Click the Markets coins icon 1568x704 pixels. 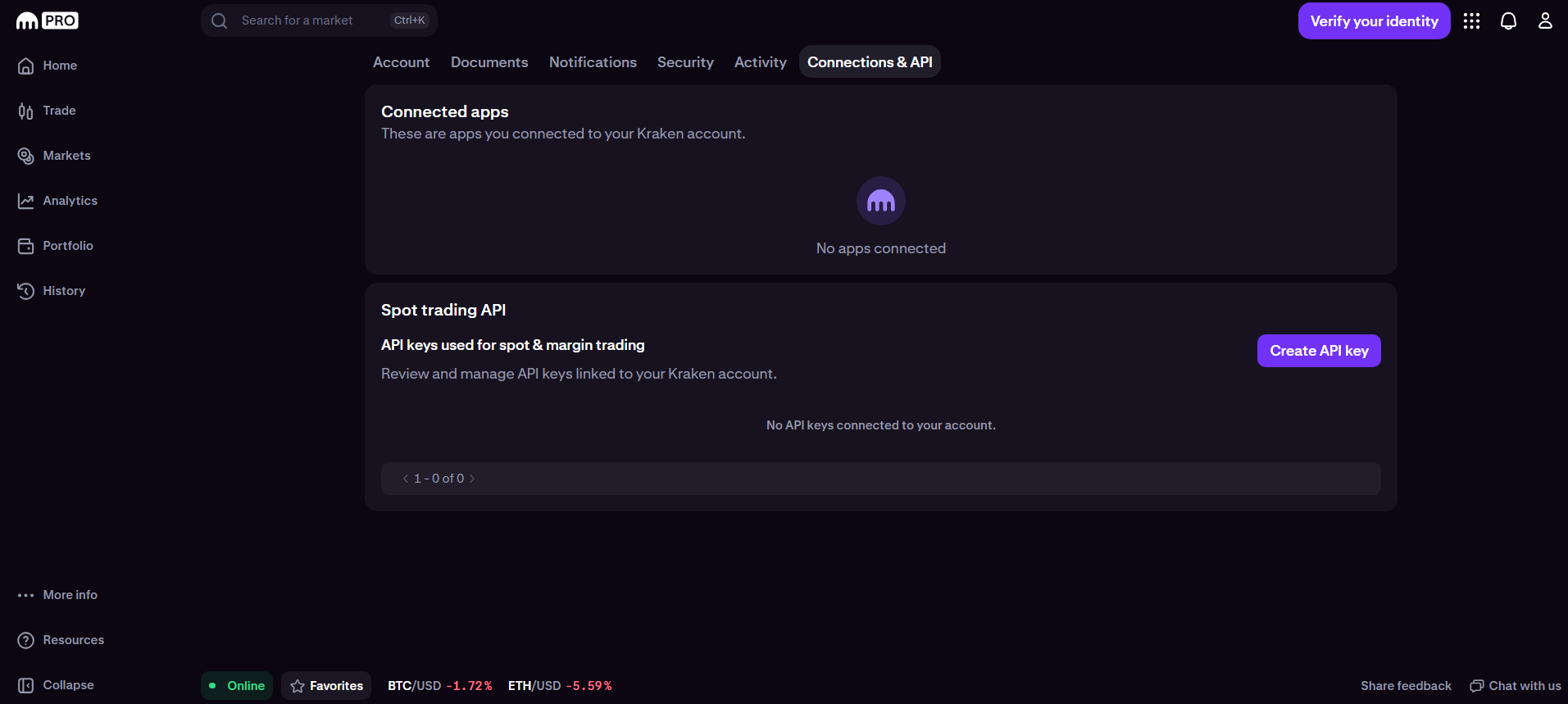(x=26, y=156)
